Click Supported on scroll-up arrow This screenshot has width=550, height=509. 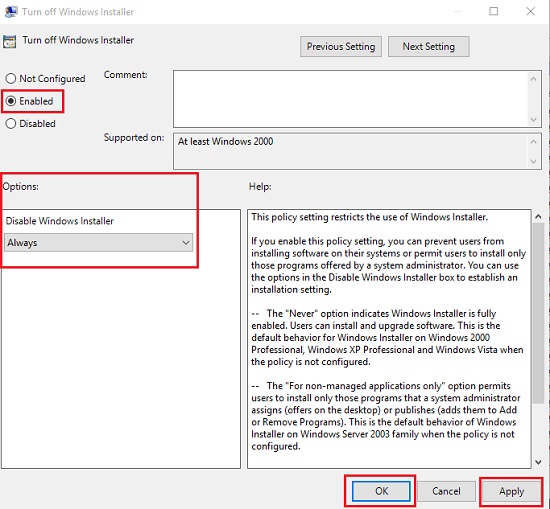pyautogui.click(x=534, y=141)
